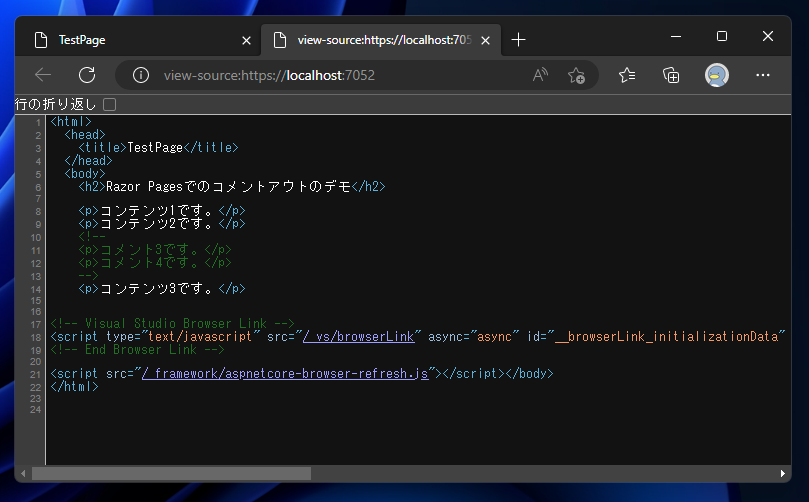Click the scrollbar left arrow
This screenshot has width=809, height=502.
point(23,473)
